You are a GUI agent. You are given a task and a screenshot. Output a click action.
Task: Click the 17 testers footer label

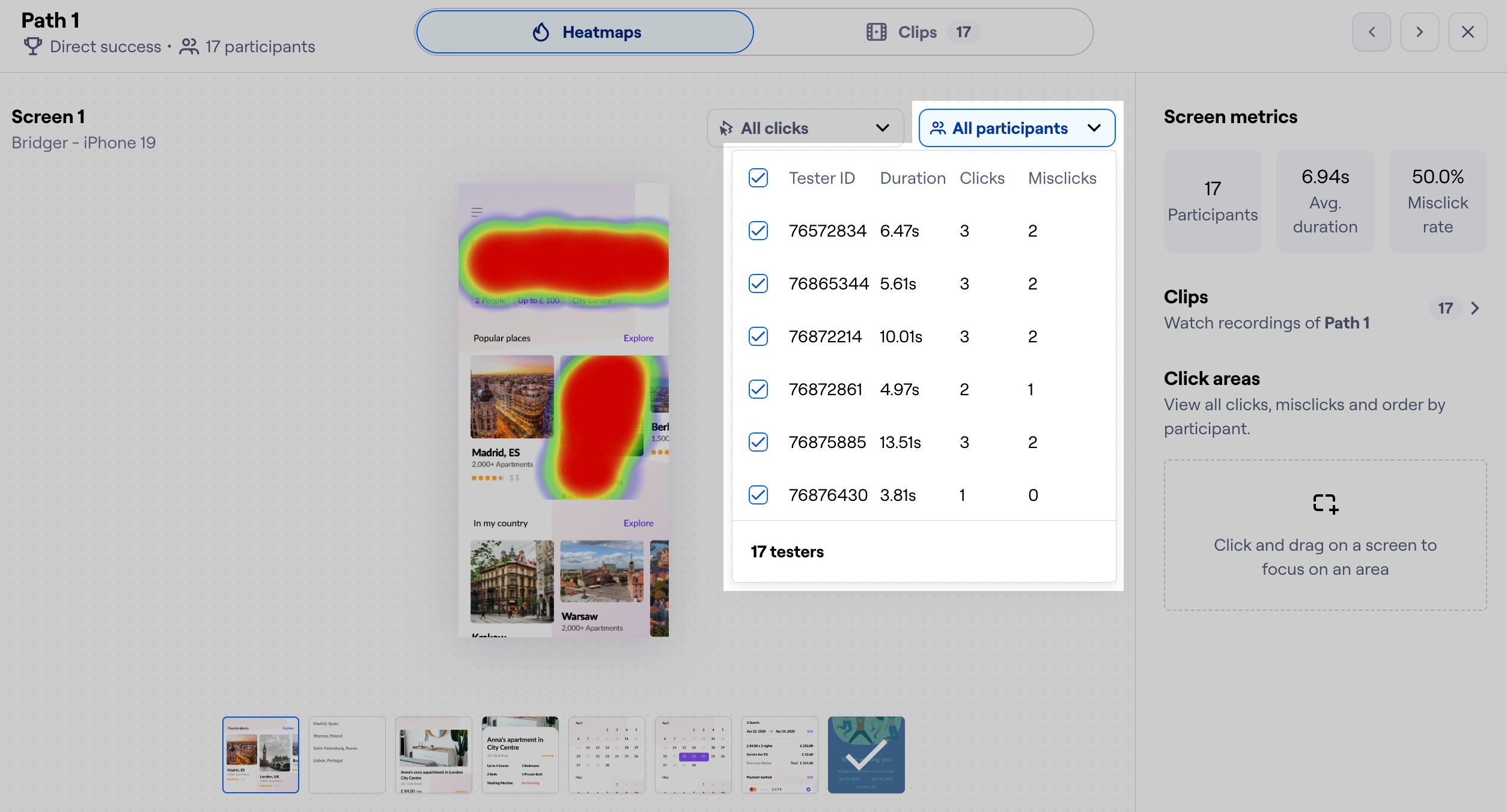787,551
